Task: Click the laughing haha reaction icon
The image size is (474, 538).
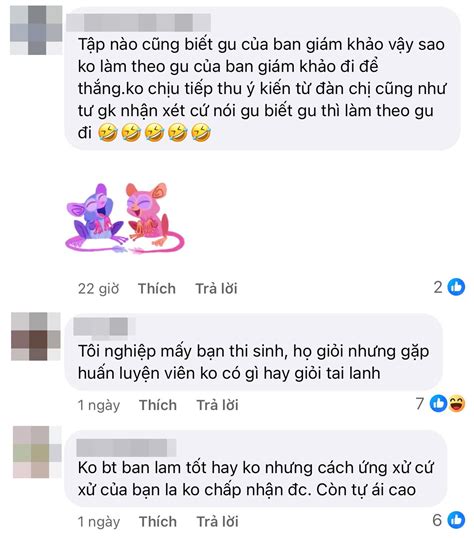Action: [457, 403]
